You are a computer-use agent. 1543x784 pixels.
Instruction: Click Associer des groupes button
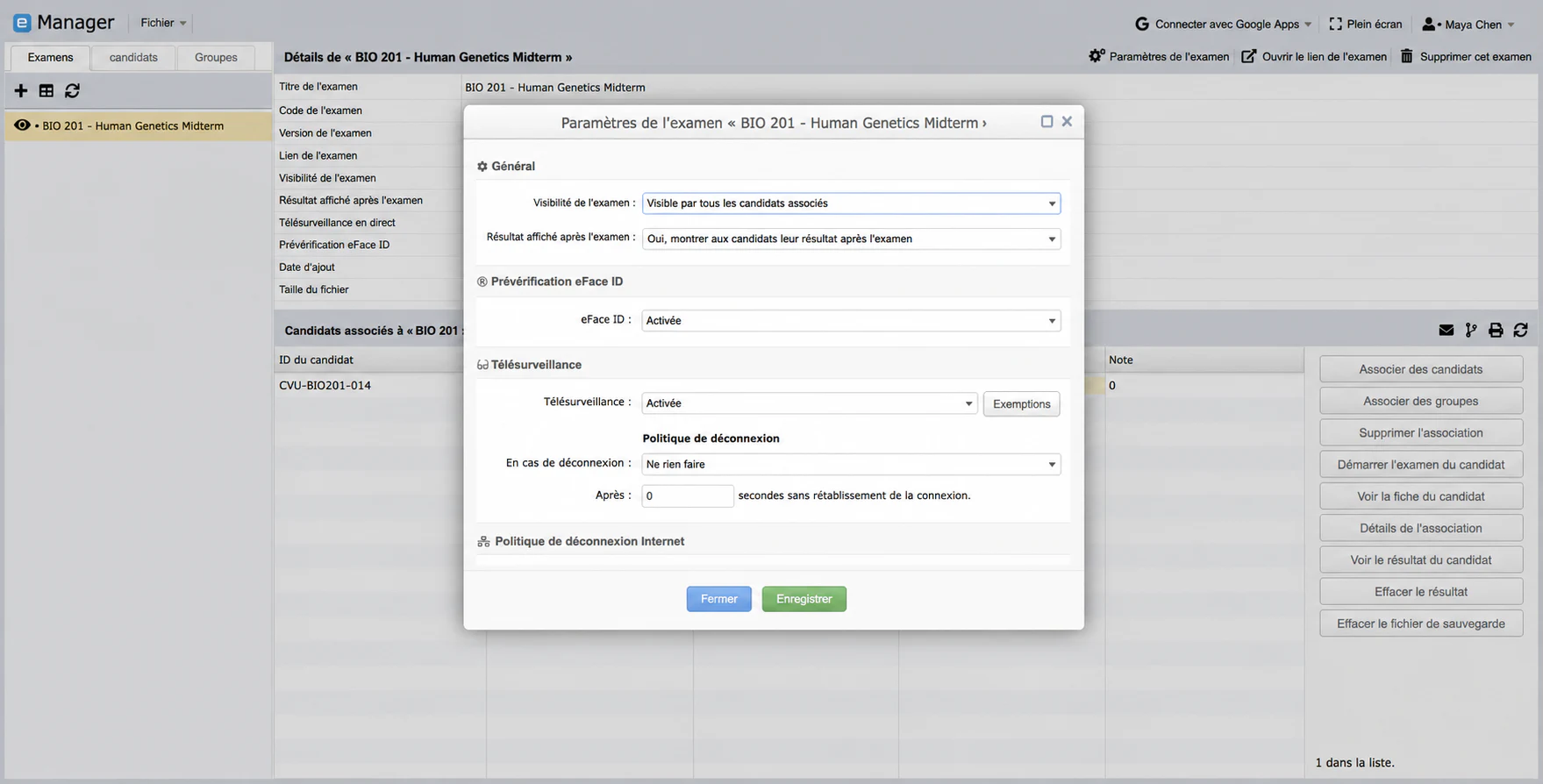(1421, 401)
